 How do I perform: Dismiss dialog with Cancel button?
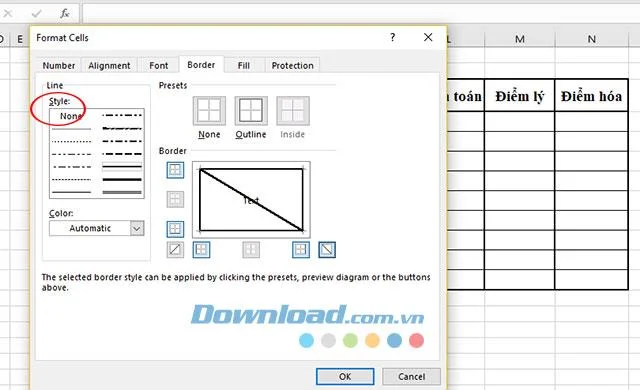(411, 377)
